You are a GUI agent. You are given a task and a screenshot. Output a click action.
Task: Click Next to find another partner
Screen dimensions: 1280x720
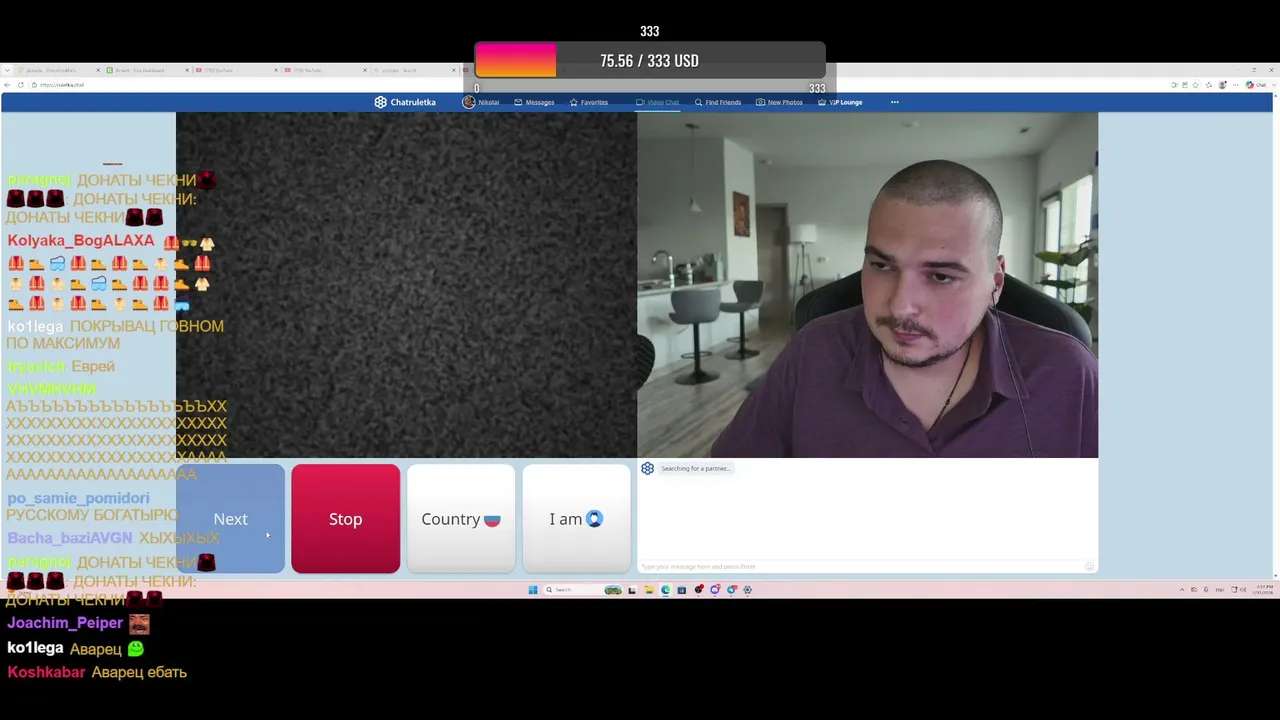click(x=231, y=519)
